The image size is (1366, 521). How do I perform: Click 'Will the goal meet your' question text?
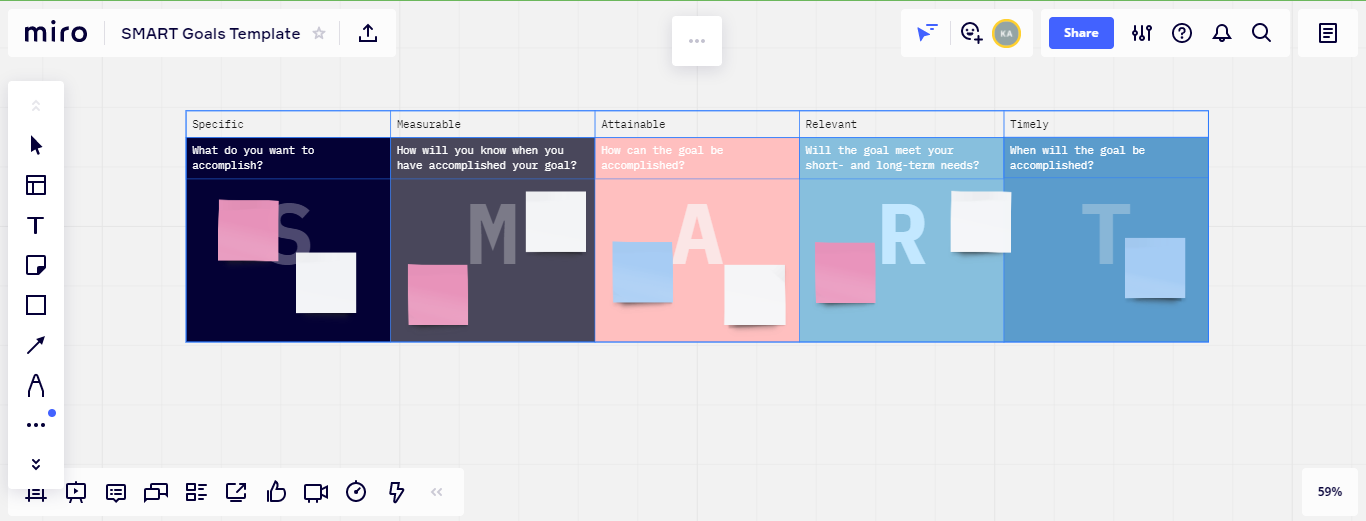[892, 158]
